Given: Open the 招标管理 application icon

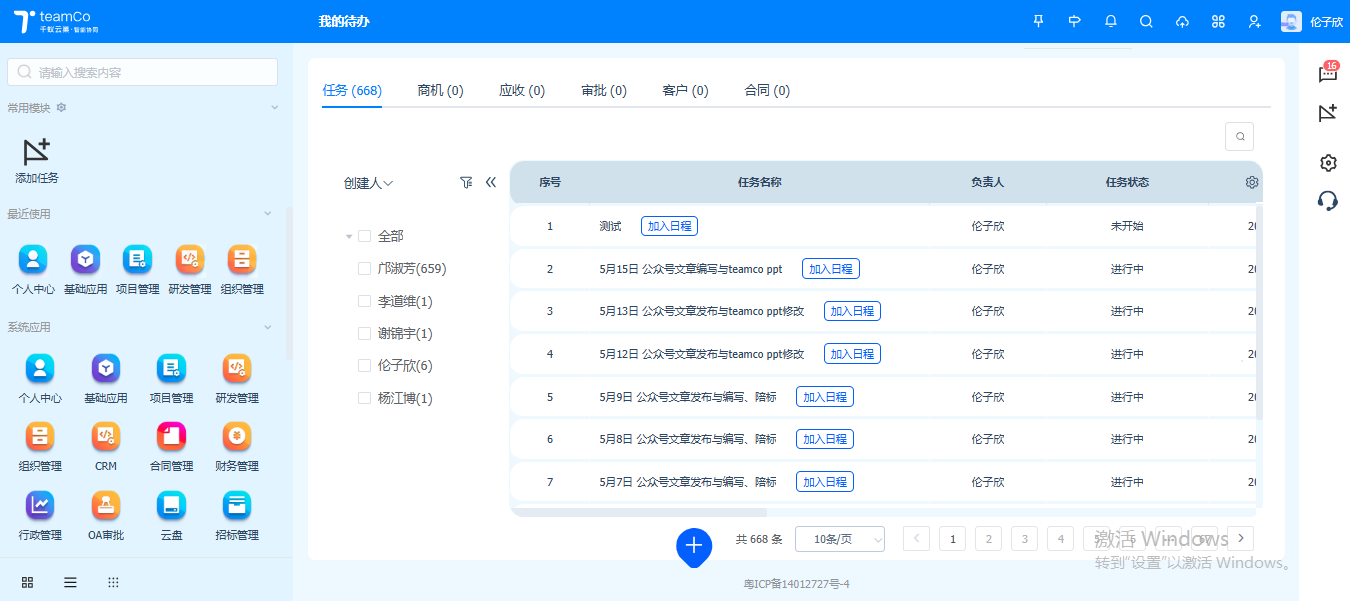Looking at the screenshot, I should tap(237, 506).
